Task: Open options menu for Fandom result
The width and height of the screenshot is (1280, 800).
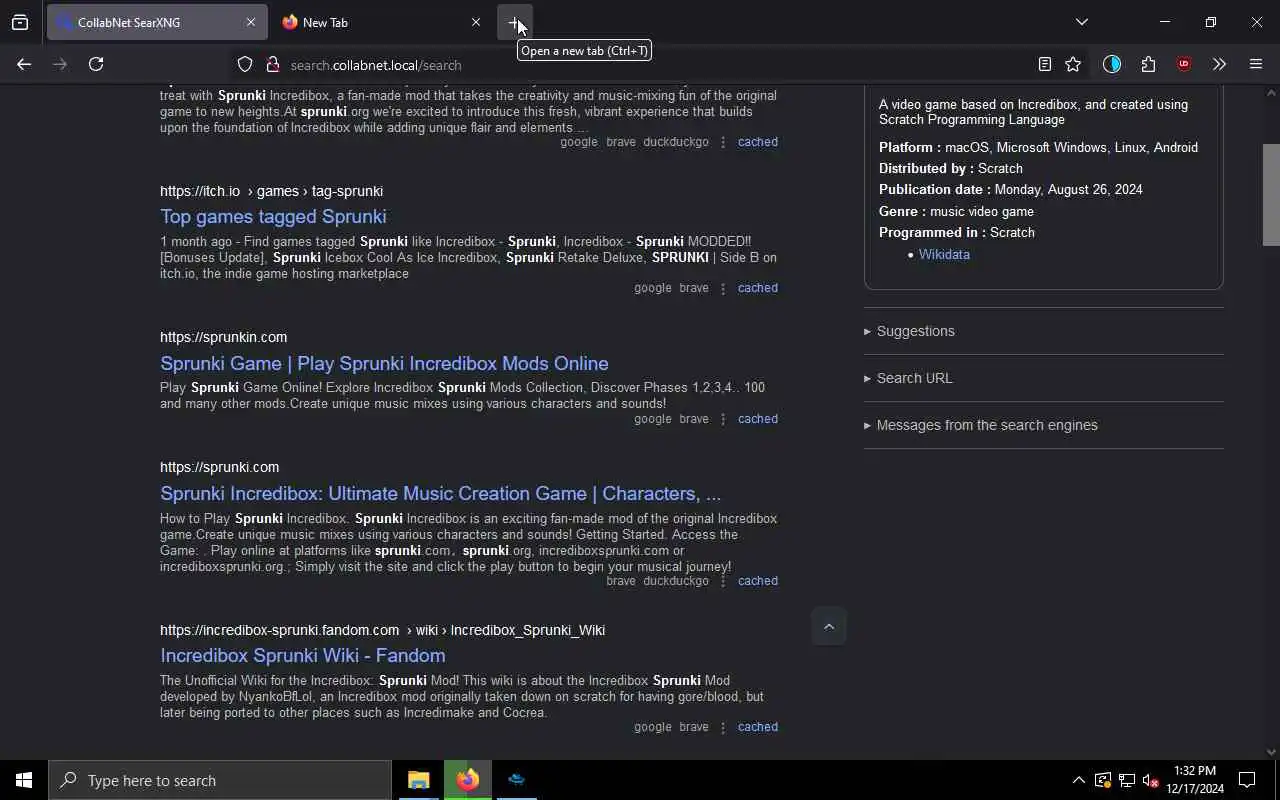Action: coord(723,727)
